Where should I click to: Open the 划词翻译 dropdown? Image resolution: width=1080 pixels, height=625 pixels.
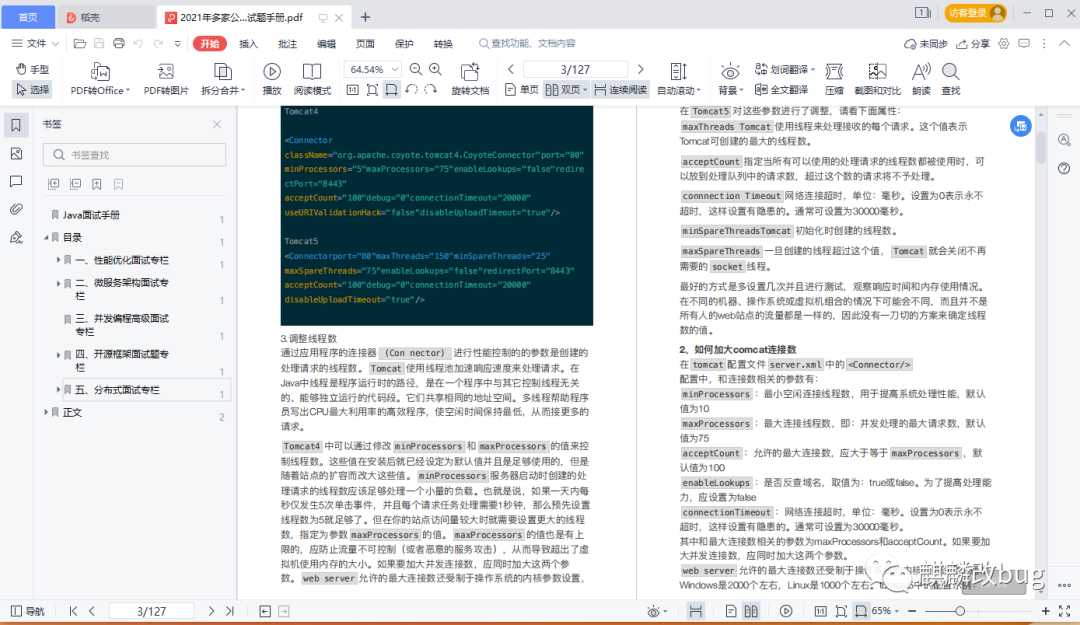[785, 70]
